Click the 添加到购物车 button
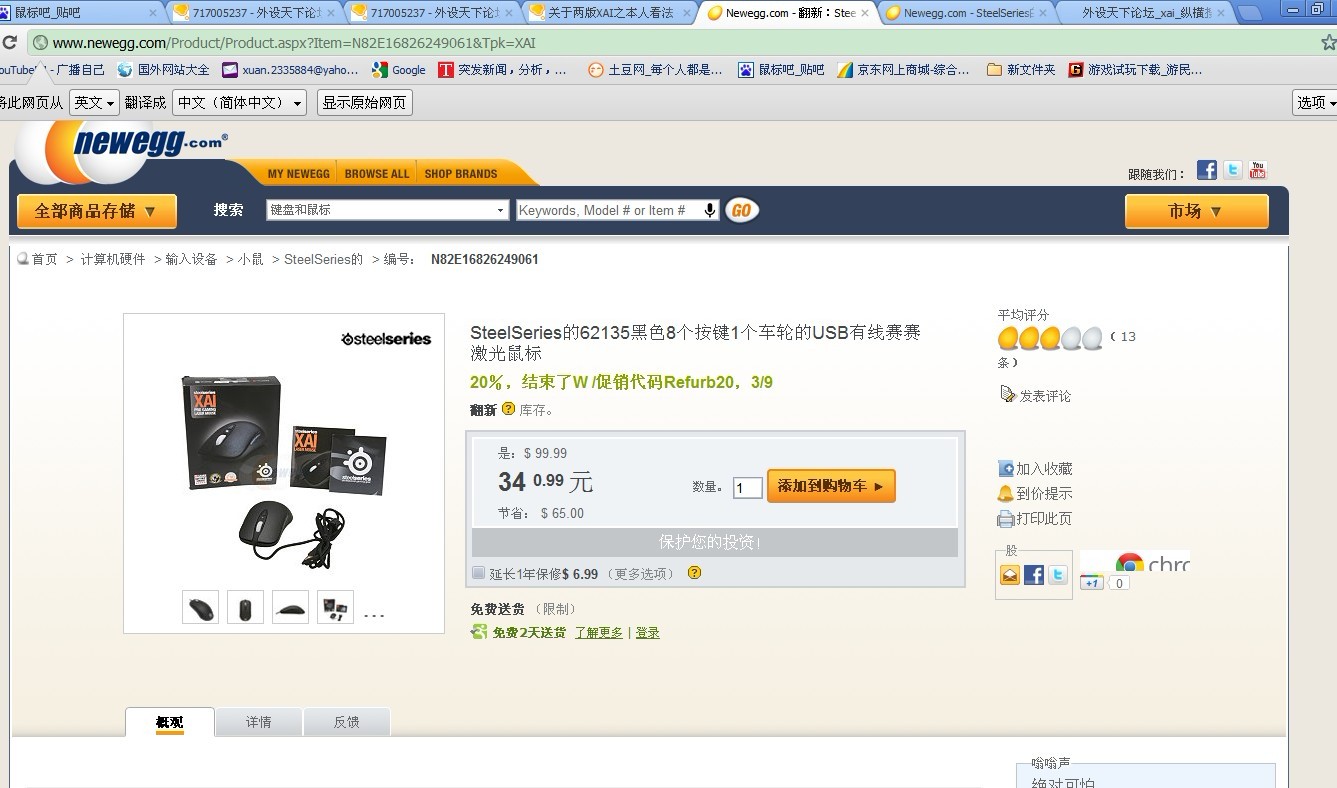 click(831, 486)
